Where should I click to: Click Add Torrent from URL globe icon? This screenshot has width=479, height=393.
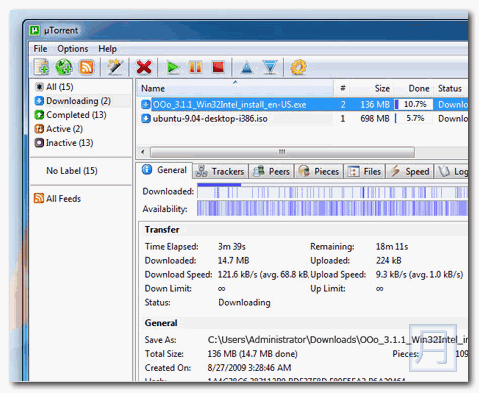pyautogui.click(x=64, y=67)
